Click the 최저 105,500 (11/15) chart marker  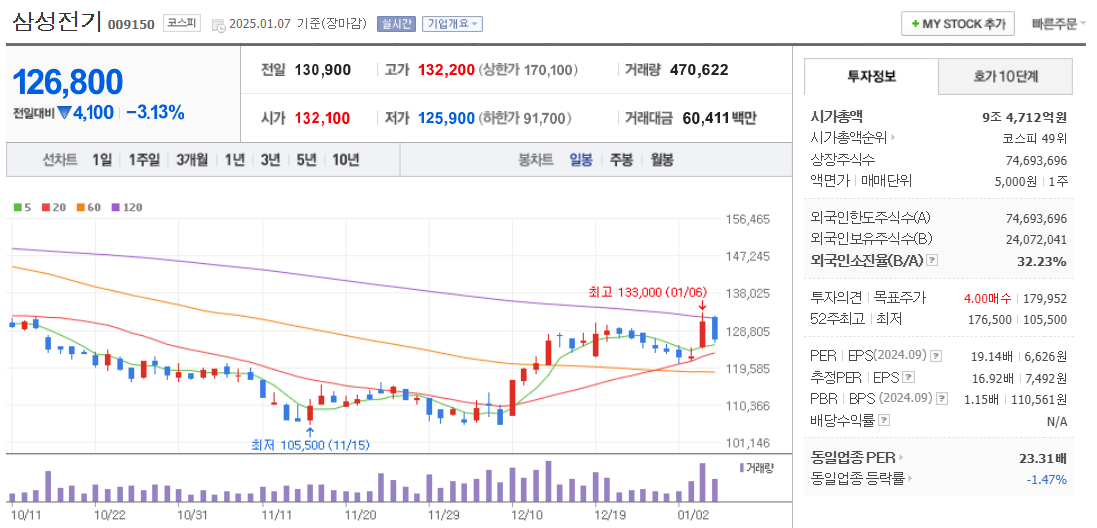click(311, 445)
